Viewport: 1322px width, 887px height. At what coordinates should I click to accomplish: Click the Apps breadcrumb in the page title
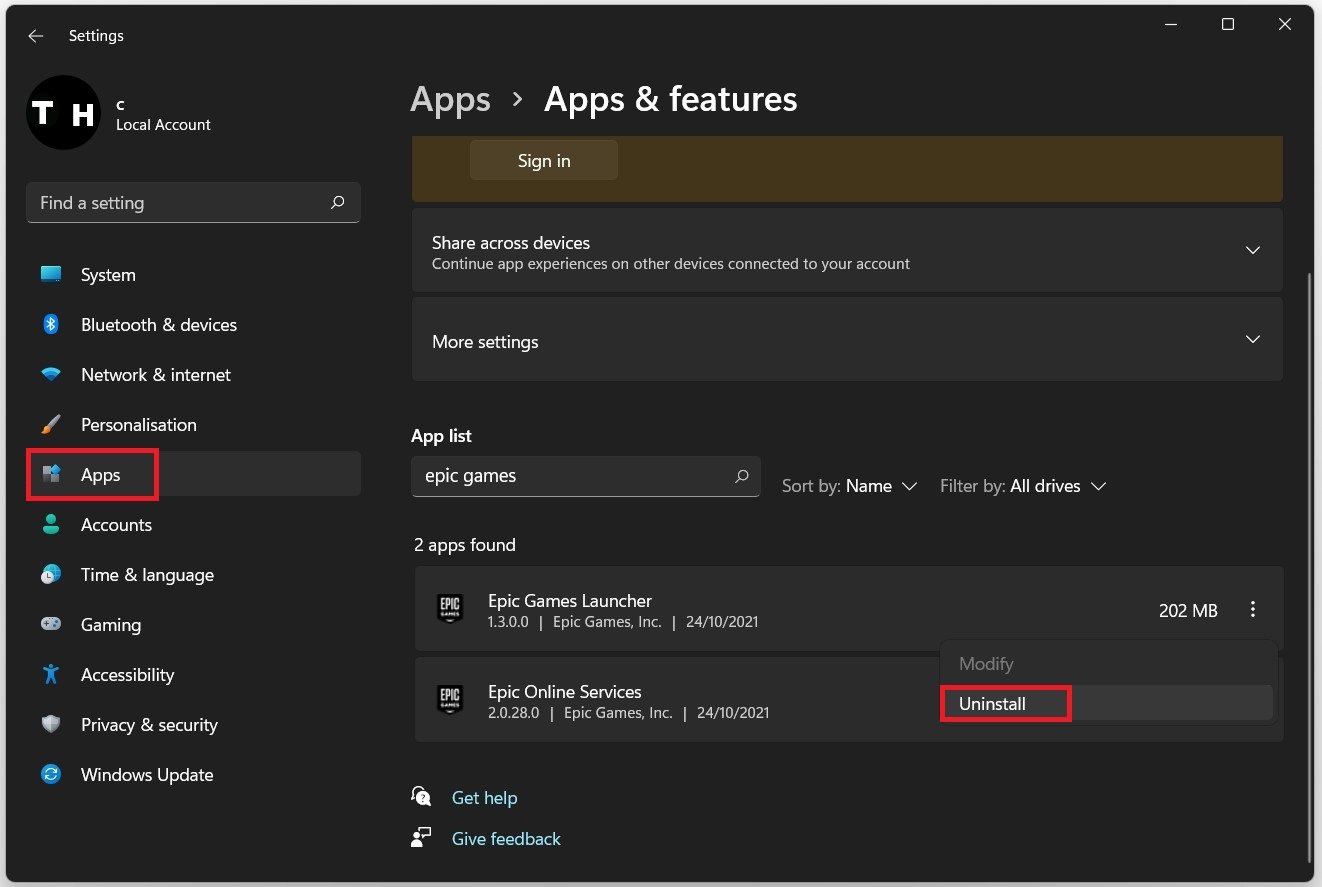tap(451, 100)
